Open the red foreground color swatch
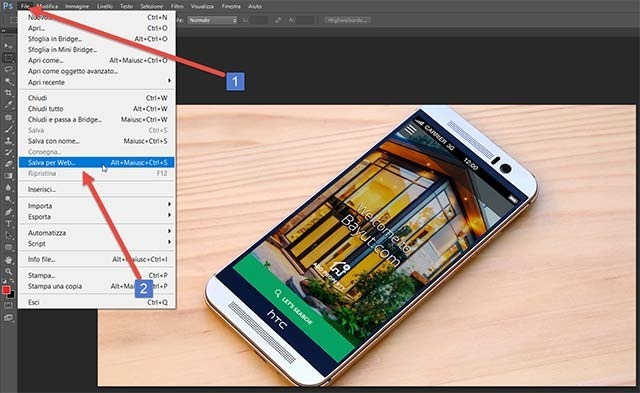This screenshot has height=393, width=640. tap(6, 290)
